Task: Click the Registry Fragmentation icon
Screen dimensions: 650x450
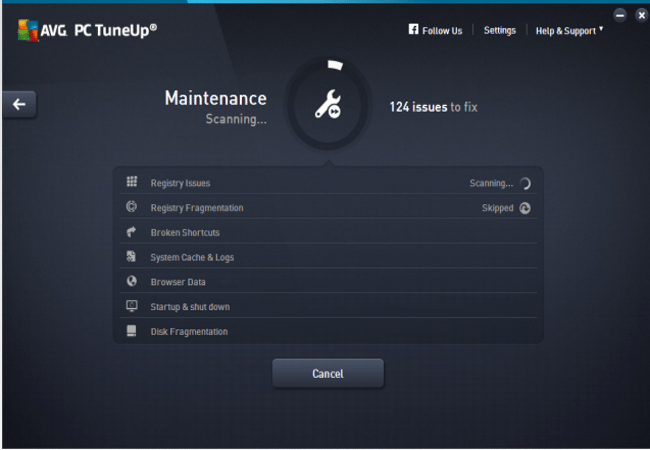Action: (131, 207)
